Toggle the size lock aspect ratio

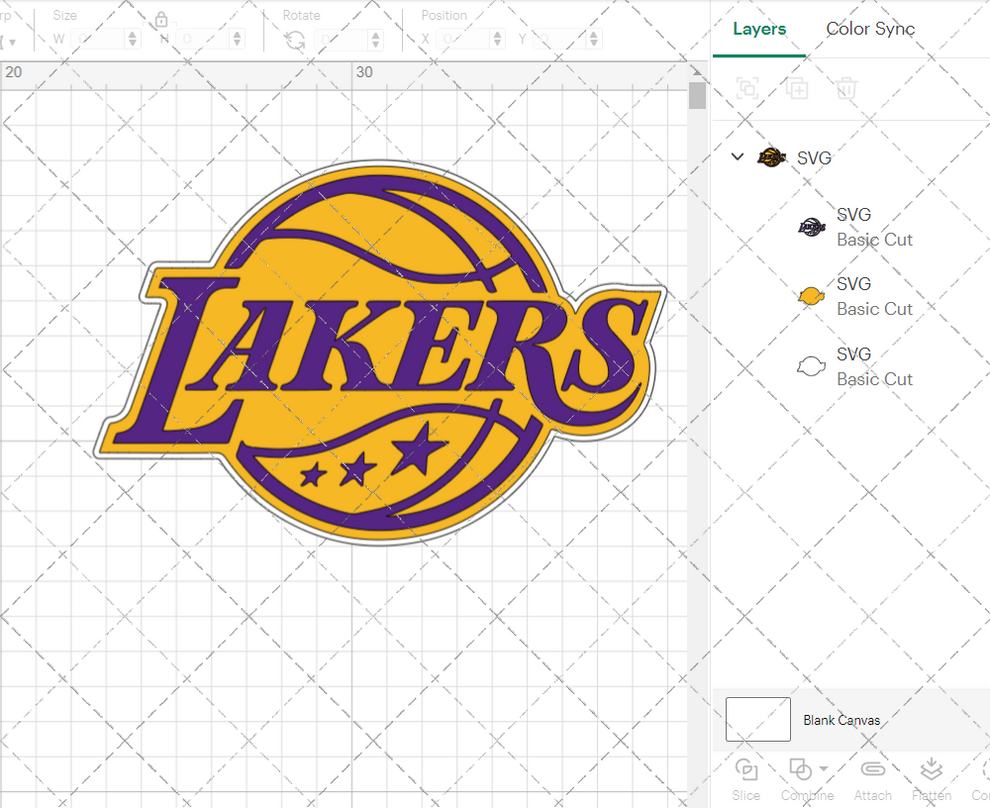pyautogui.click(x=162, y=19)
